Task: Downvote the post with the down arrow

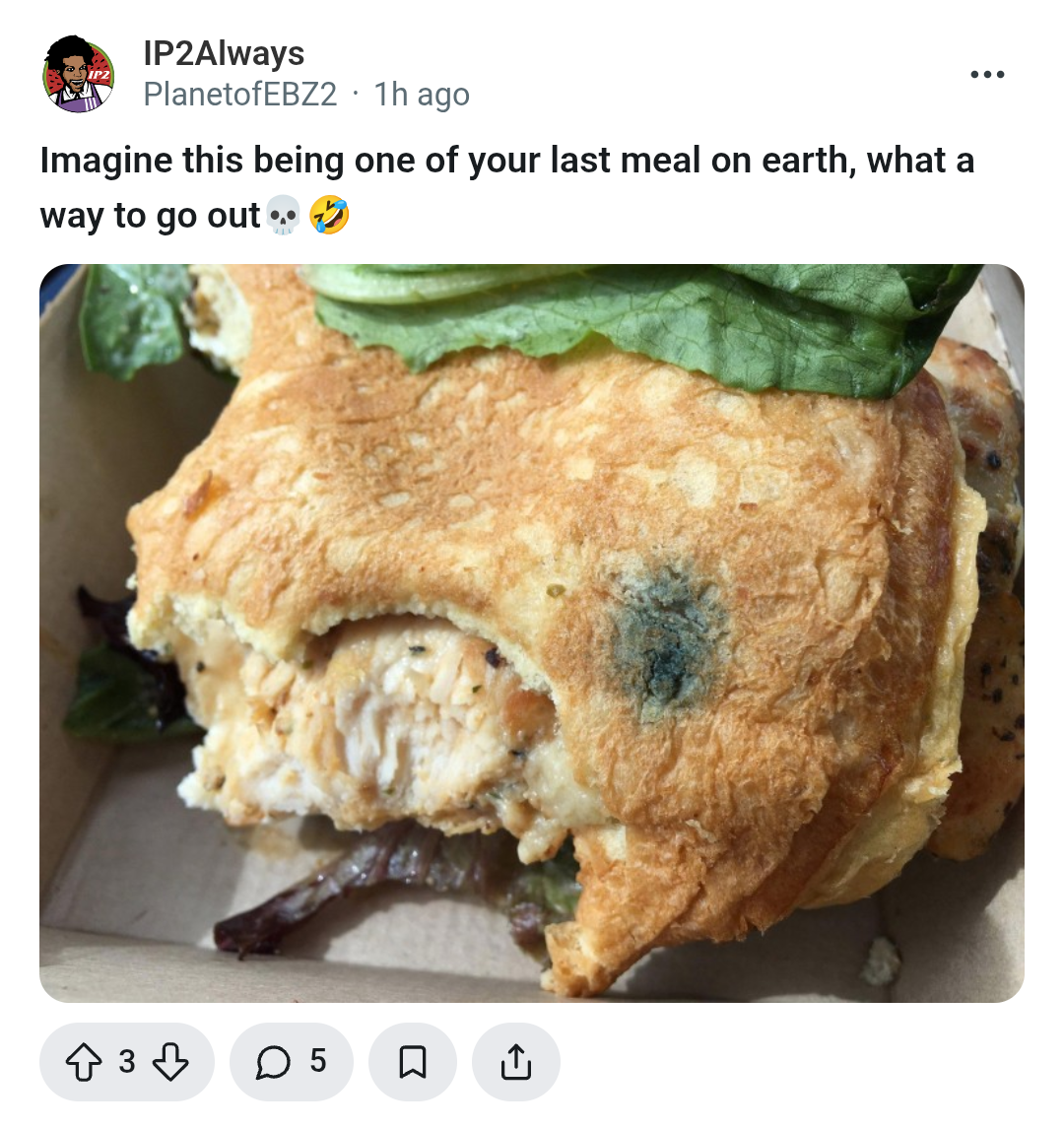Action: [x=170, y=1062]
